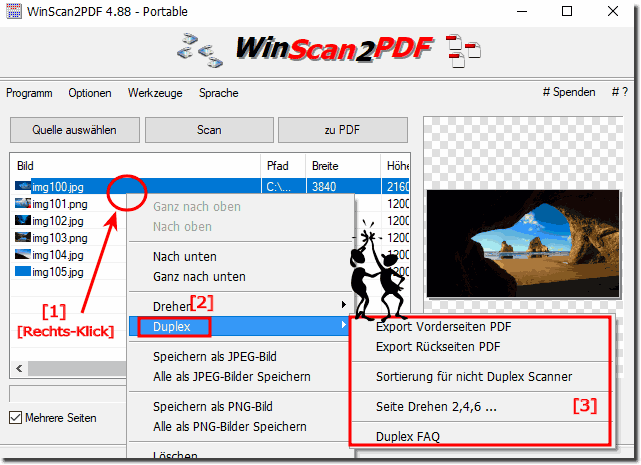Click the Bild column header
This screenshot has width=641, height=465.
click(x=135, y=166)
